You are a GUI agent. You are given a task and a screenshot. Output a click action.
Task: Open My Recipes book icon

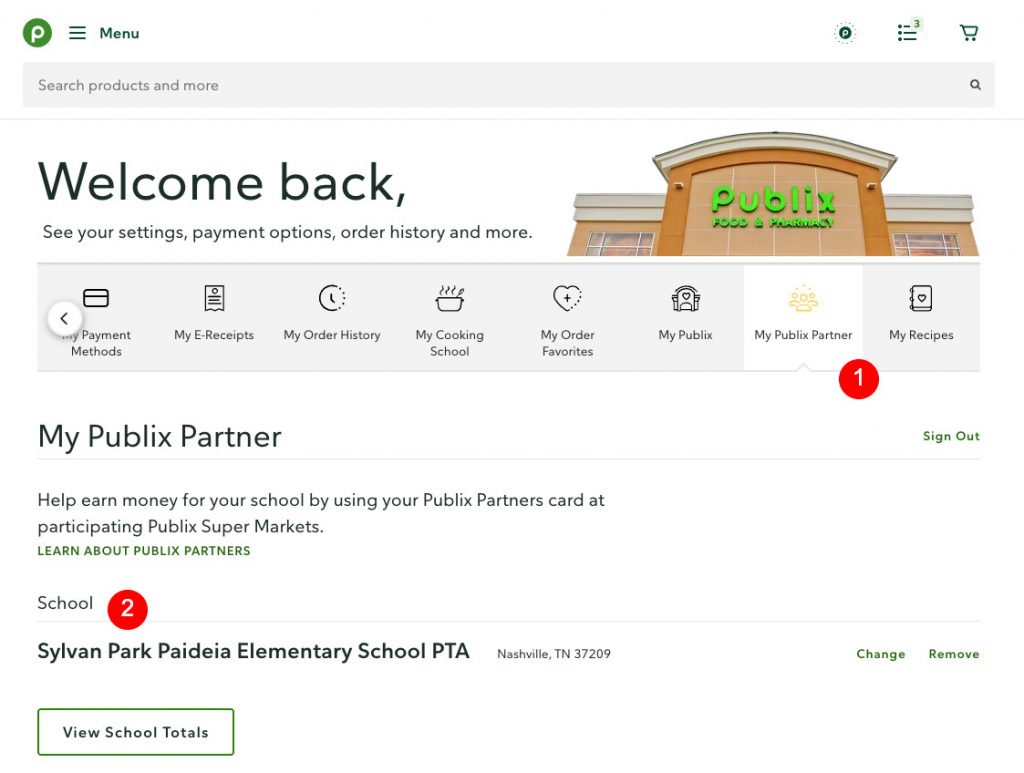click(x=921, y=298)
